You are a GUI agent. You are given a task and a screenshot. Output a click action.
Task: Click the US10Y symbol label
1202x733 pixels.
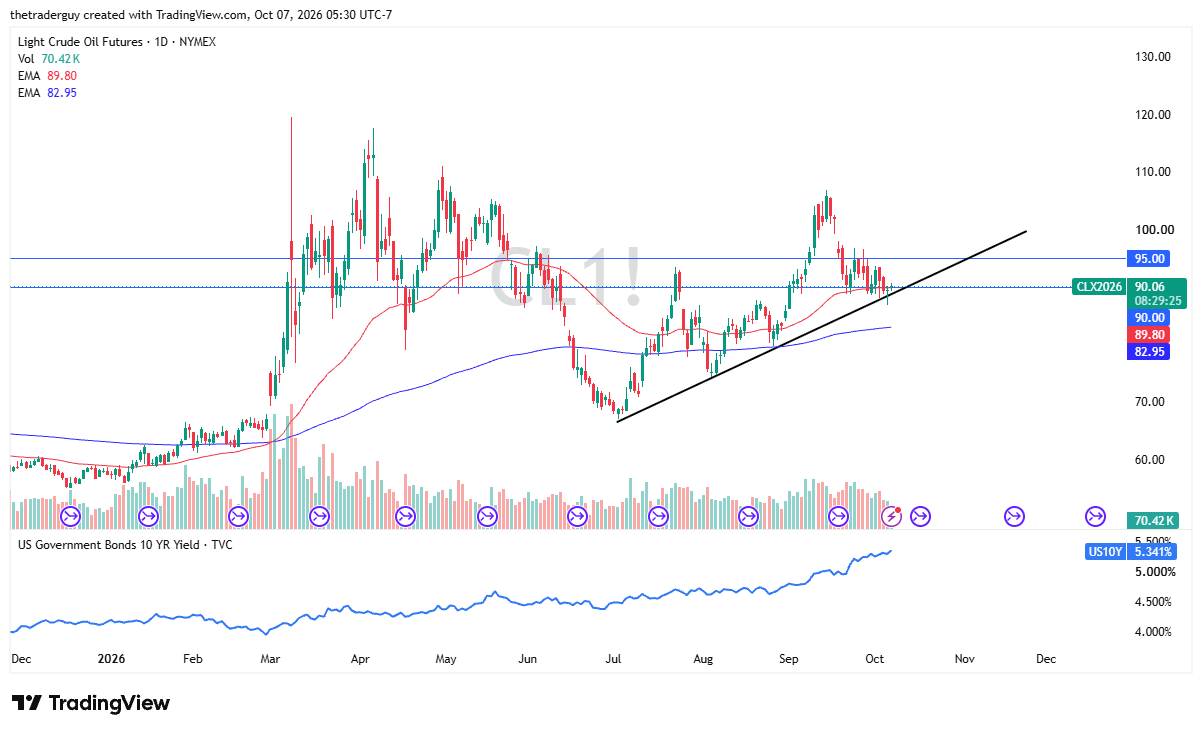1104,551
